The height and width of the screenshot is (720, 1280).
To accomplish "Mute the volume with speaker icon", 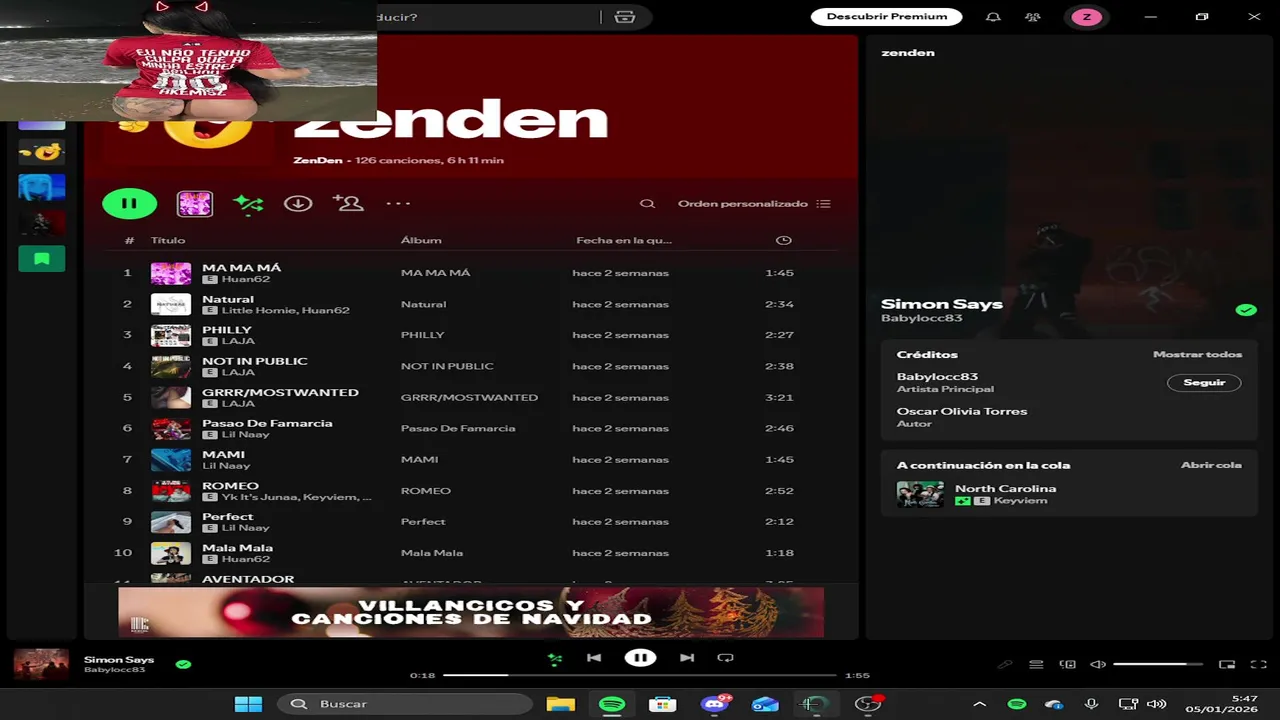I will (x=1098, y=664).
